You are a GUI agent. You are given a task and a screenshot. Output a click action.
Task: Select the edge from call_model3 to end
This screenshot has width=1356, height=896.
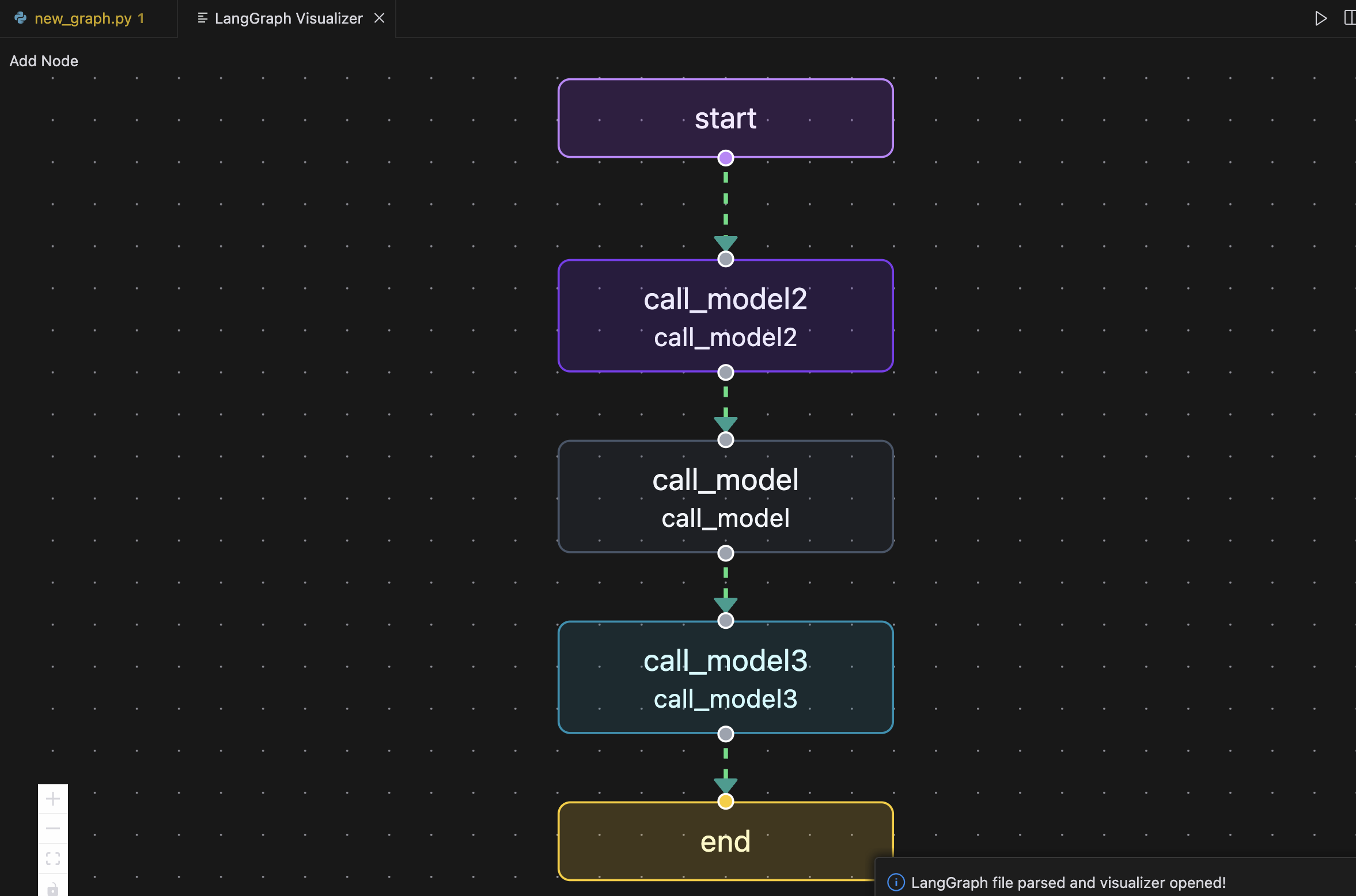726,768
